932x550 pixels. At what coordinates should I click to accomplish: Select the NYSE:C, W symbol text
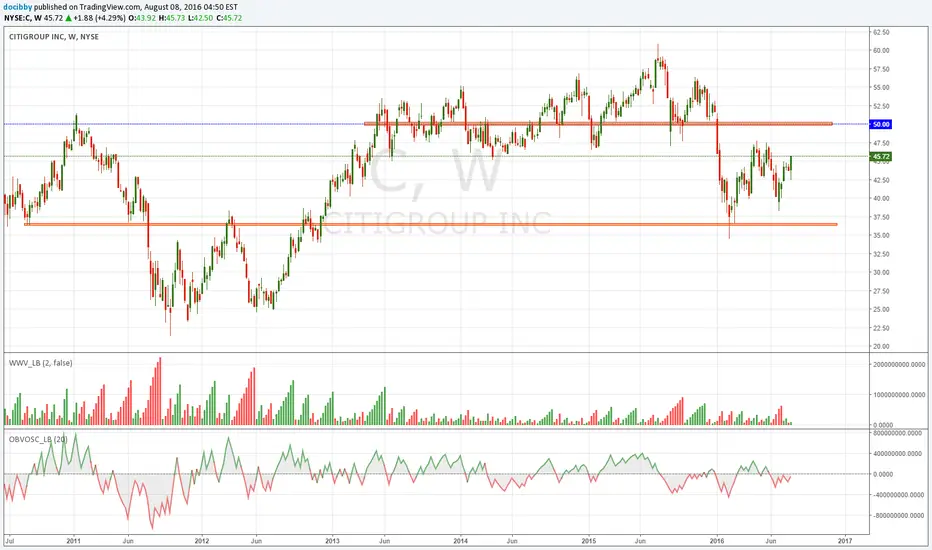[x=24, y=18]
